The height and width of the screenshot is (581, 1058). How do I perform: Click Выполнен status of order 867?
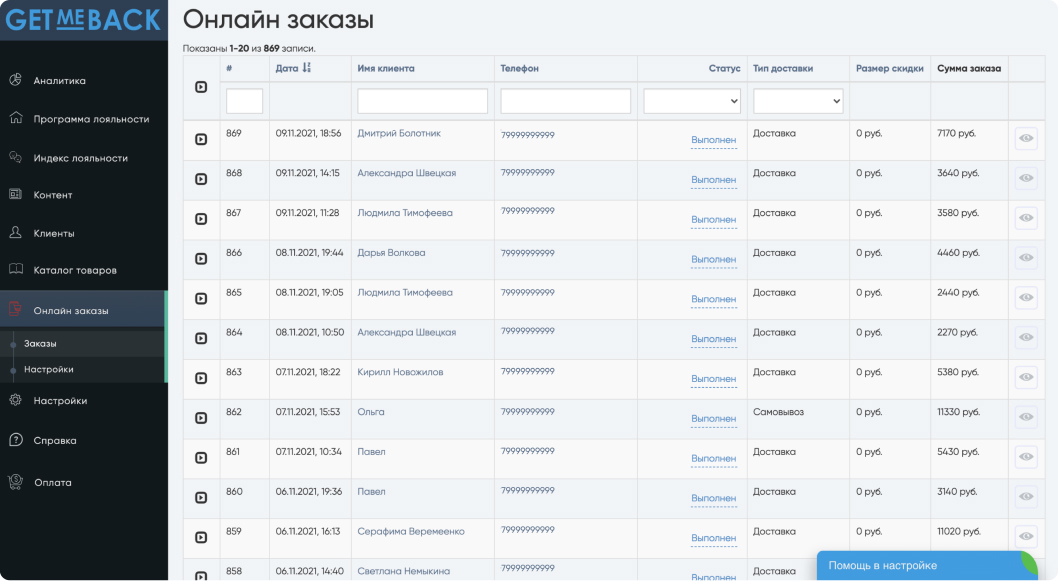713,220
